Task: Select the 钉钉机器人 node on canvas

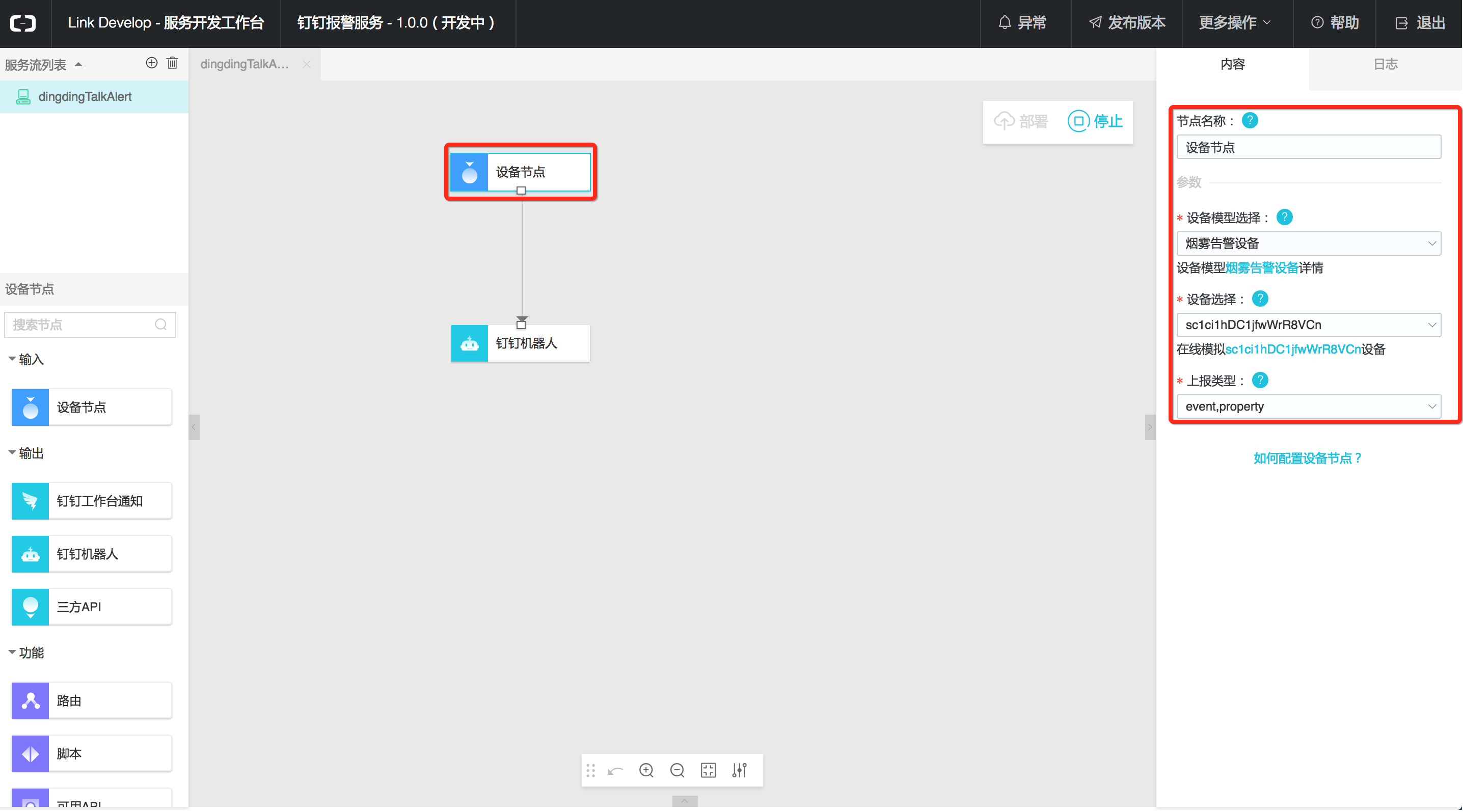Action: pos(520,343)
